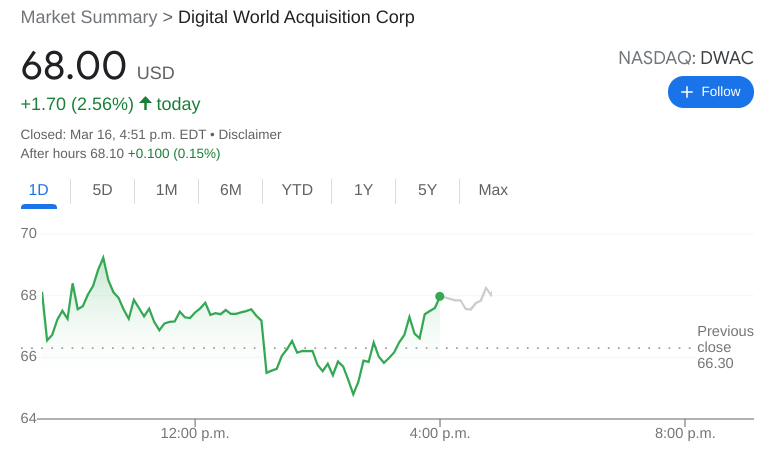Viewport: 778px width, 458px height.
Task: Click the NASDAQ: DWAC ticker label
Action: (x=685, y=58)
